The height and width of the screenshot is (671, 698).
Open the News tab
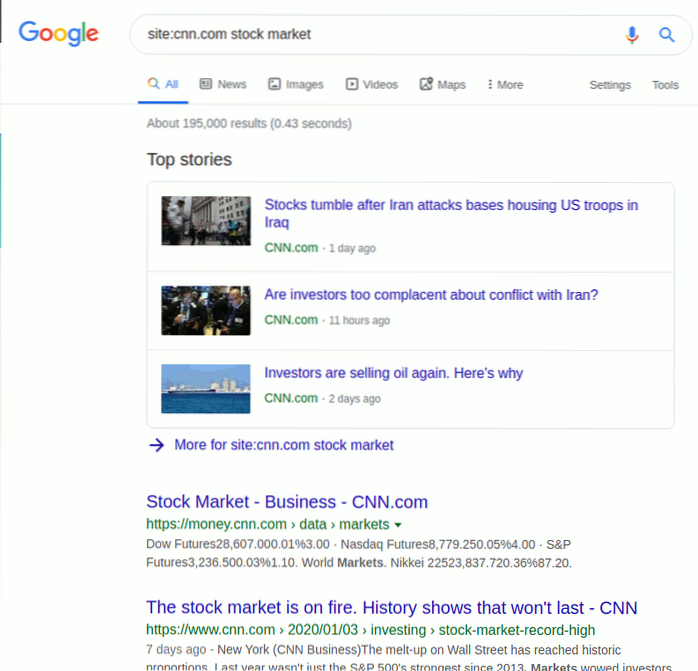click(223, 85)
